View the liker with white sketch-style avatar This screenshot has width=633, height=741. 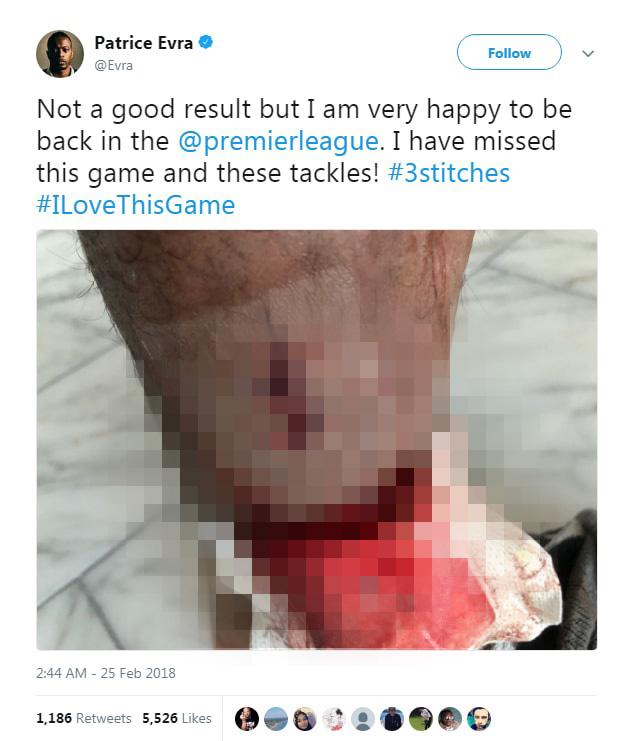[334, 719]
